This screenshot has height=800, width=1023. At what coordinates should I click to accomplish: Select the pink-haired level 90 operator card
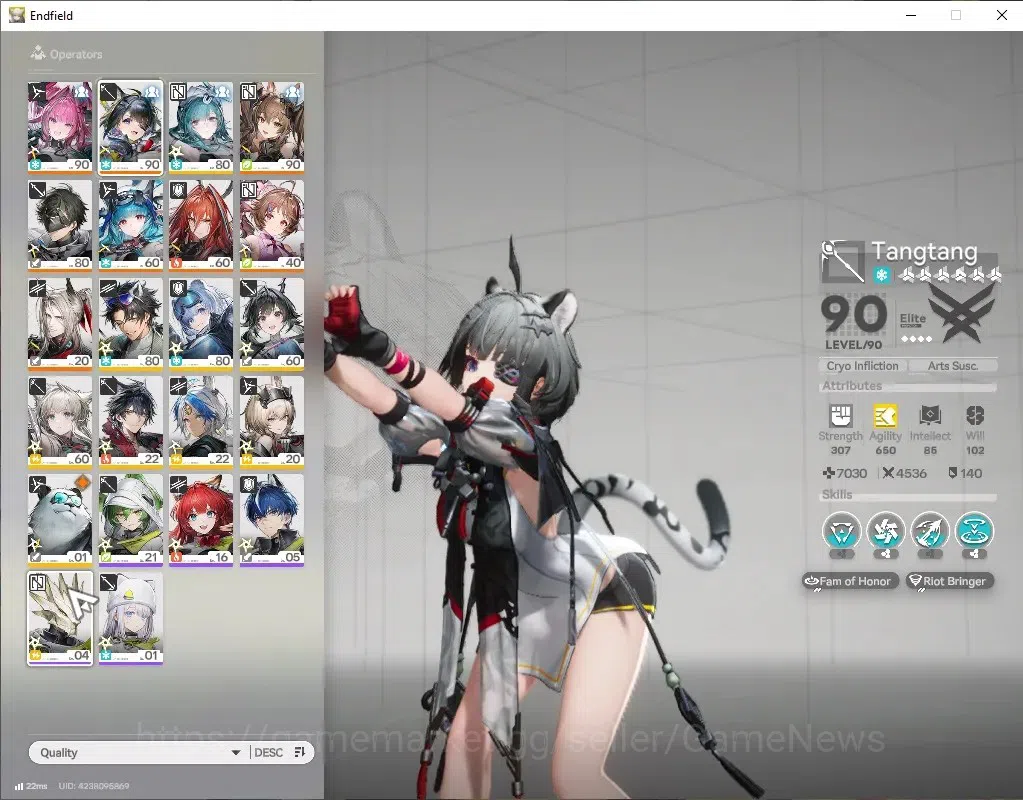coord(60,127)
